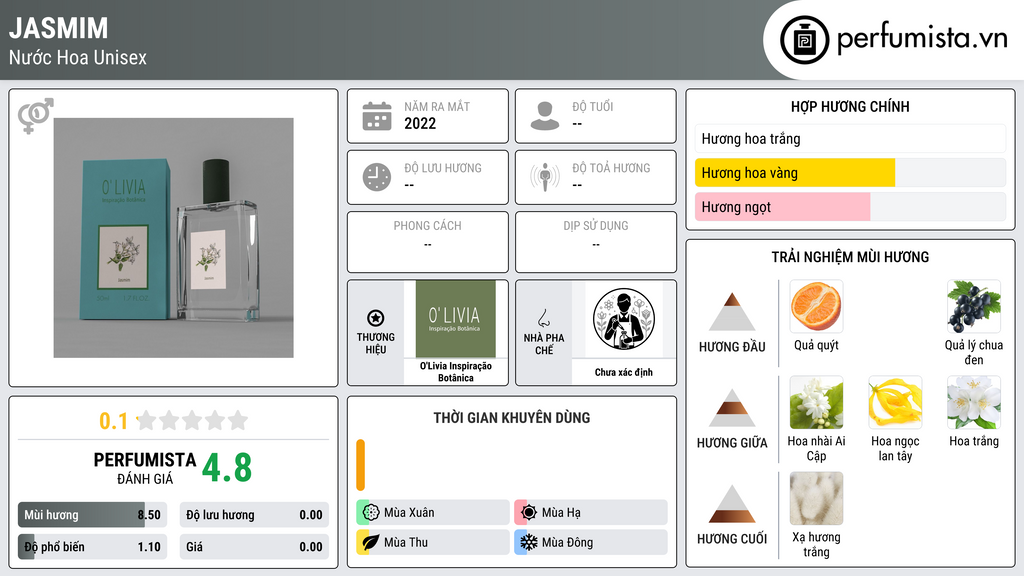
Task: Click the perfumista.vn perfume bottle logo icon
Action: coord(804,40)
